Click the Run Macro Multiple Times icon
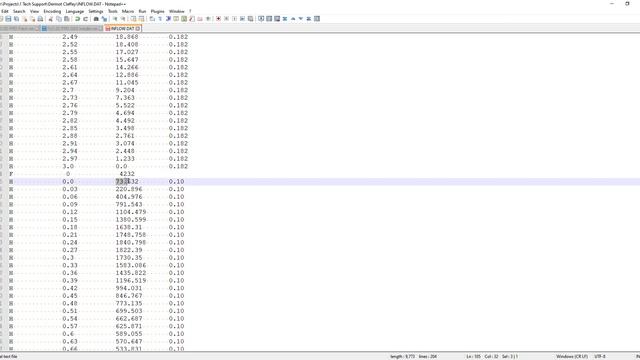The width and height of the screenshot is (640, 360). click(x=242, y=19)
